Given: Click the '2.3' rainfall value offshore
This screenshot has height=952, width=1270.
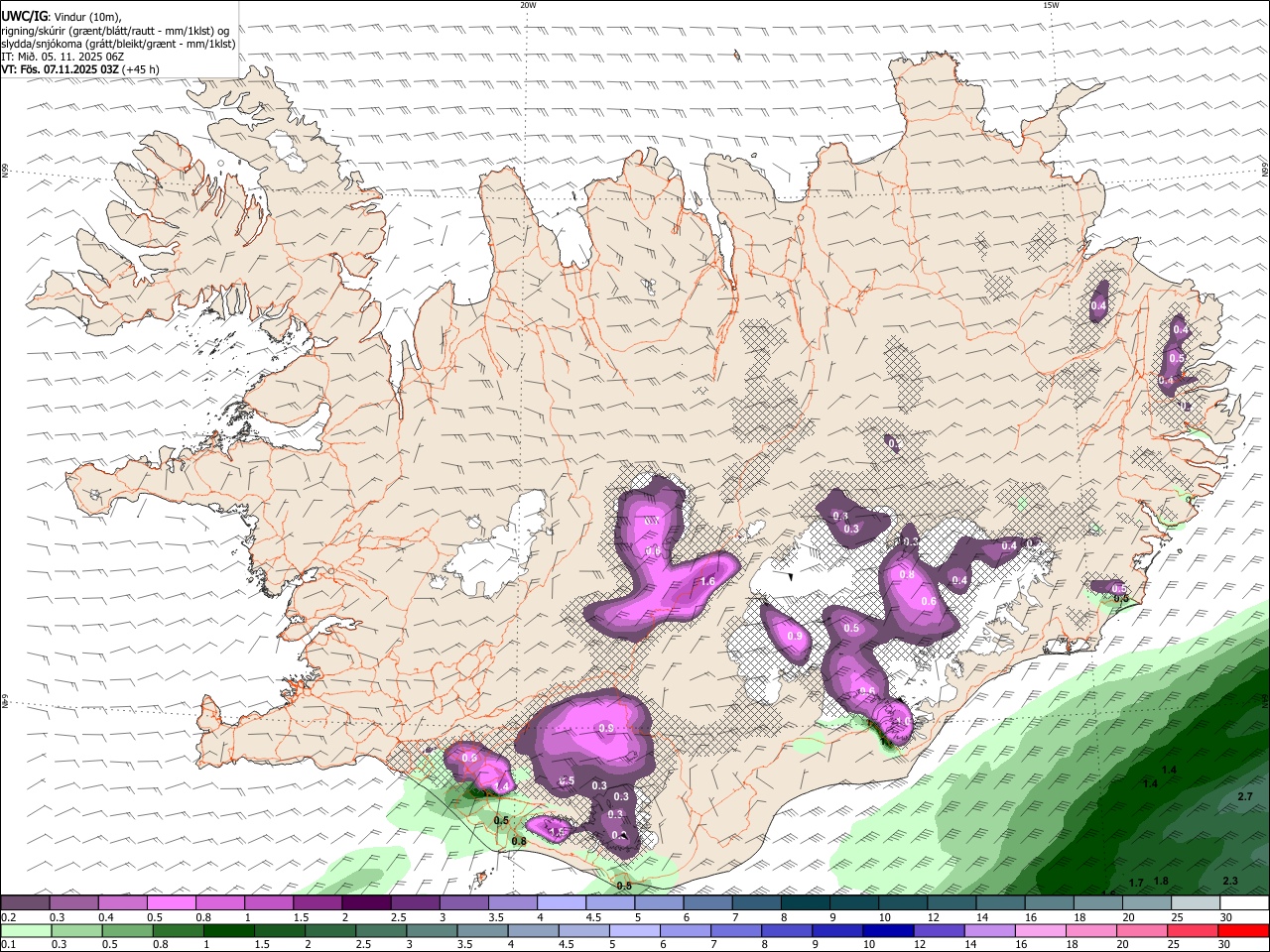Looking at the screenshot, I should 1230,881.
